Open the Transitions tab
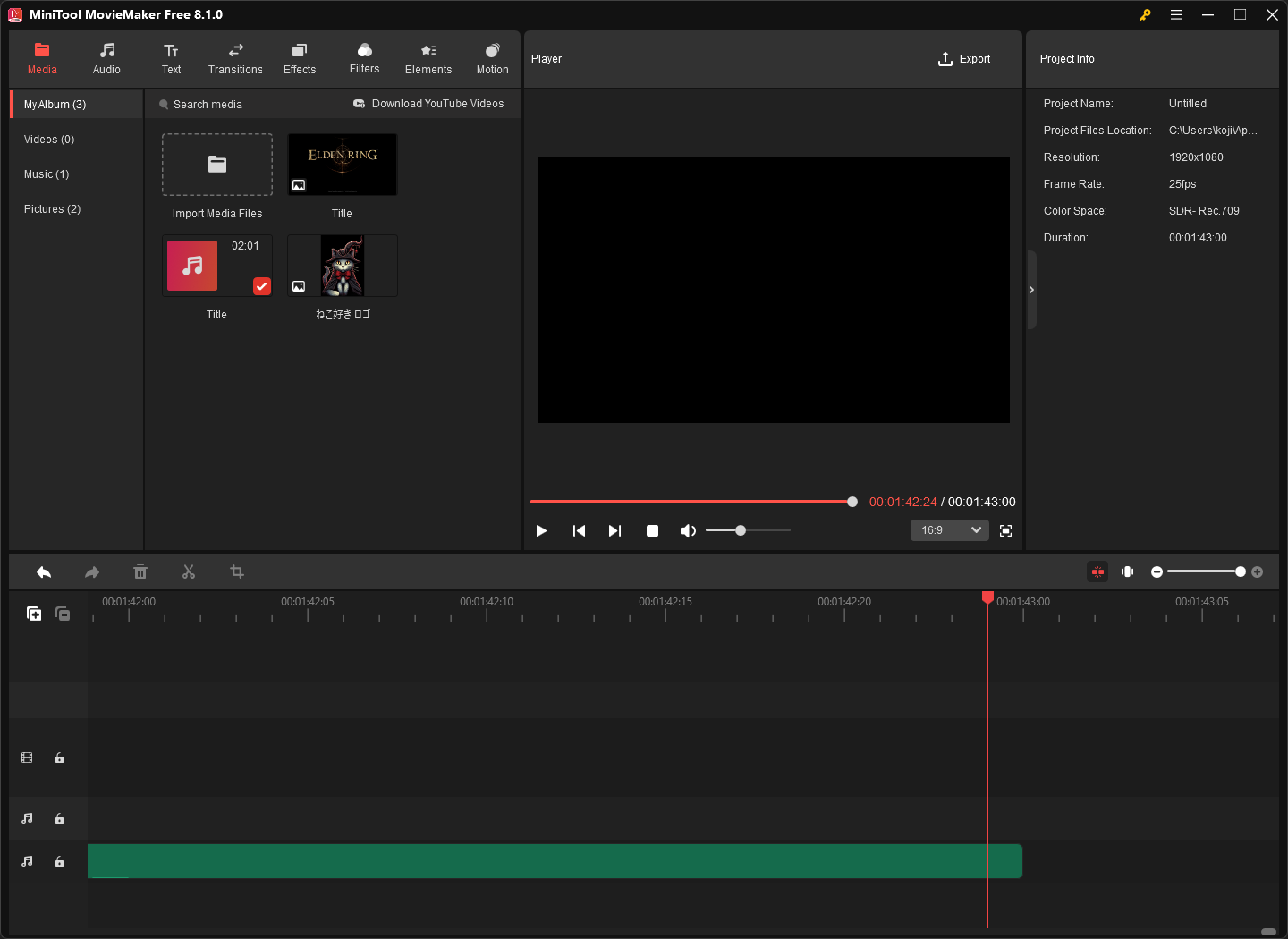Image resolution: width=1288 pixels, height=939 pixels. click(x=235, y=59)
